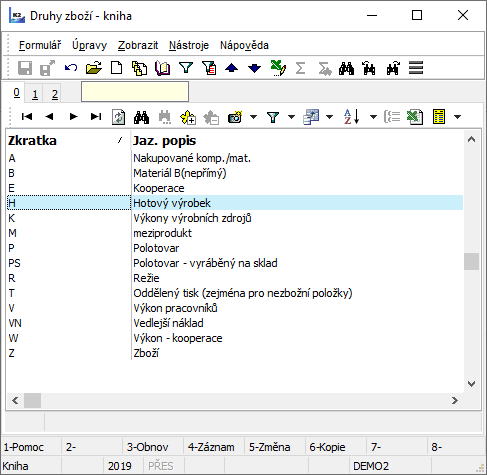This screenshot has width=487, height=475.
Task: Click the grid toolbar filter funnel
Action: [x=273, y=117]
